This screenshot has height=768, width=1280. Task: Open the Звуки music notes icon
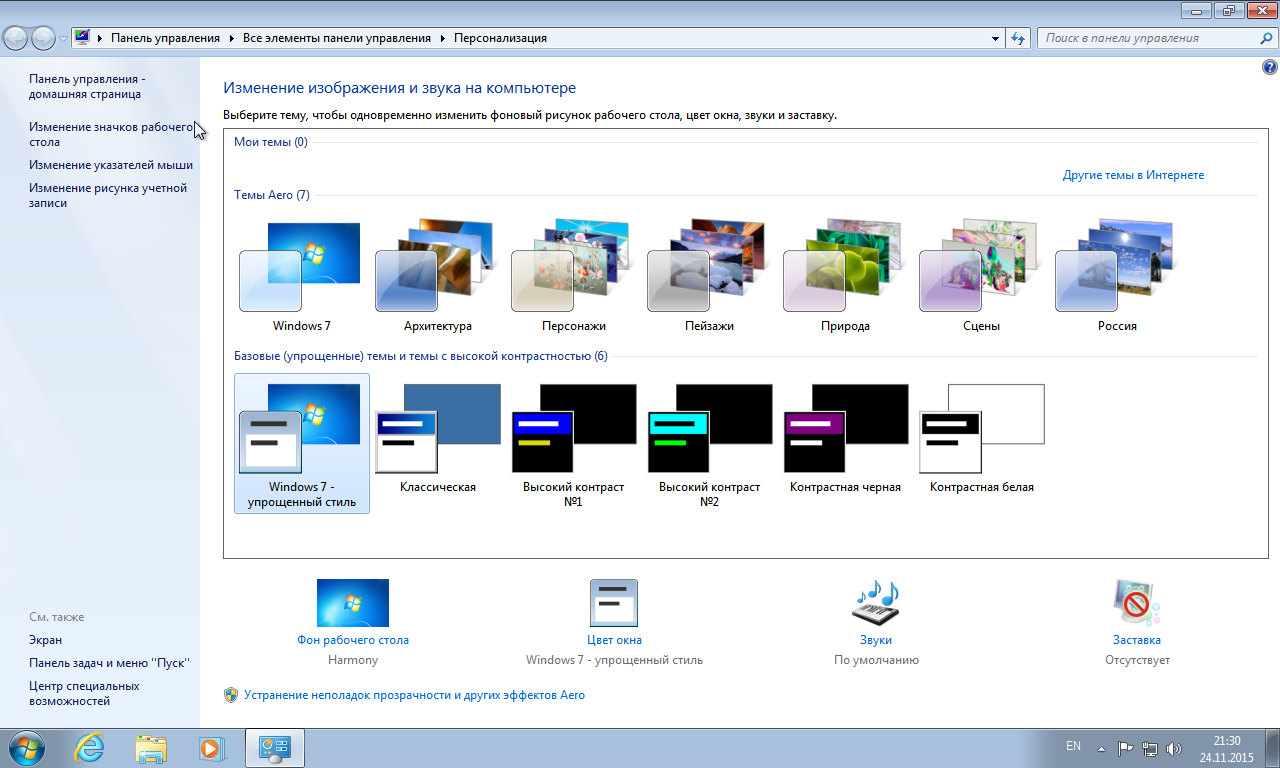click(x=876, y=603)
